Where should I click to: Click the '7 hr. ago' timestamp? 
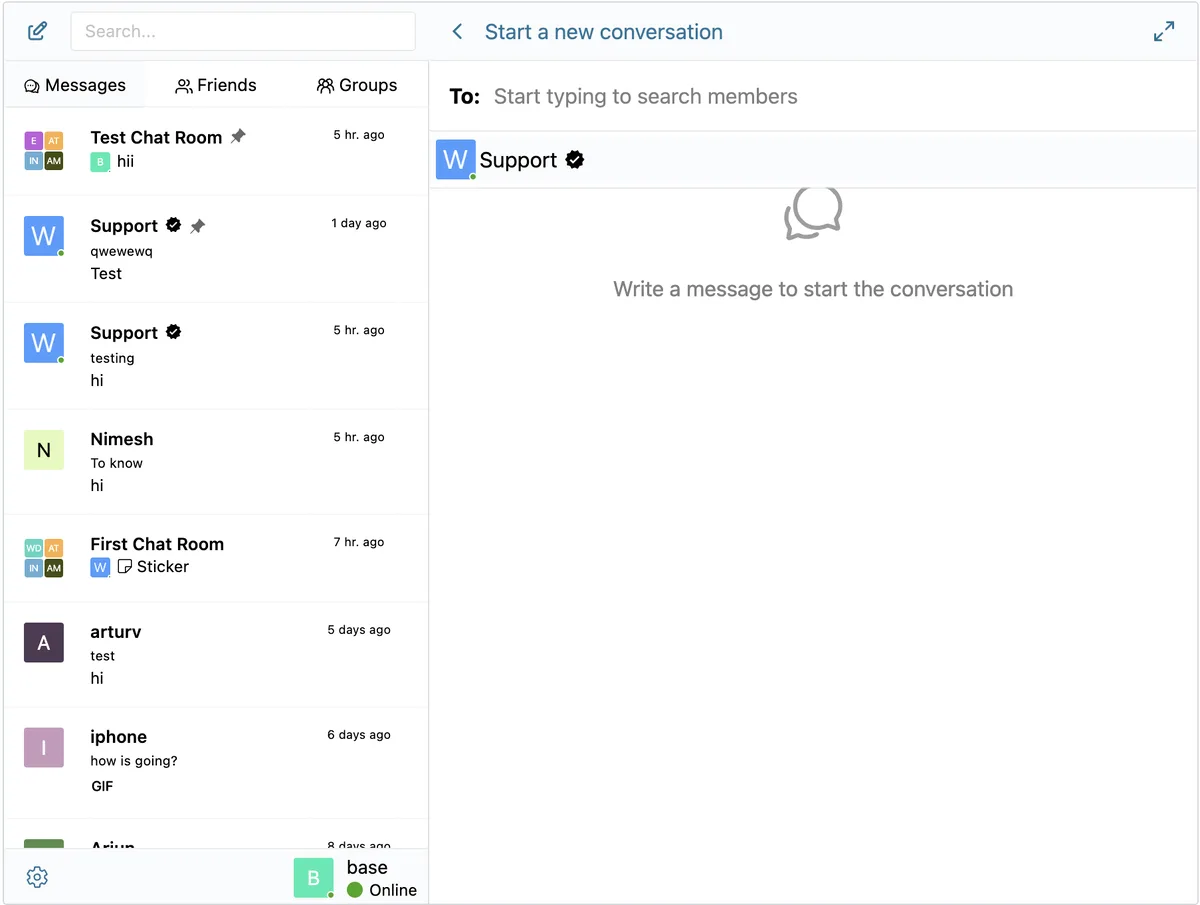click(x=359, y=542)
